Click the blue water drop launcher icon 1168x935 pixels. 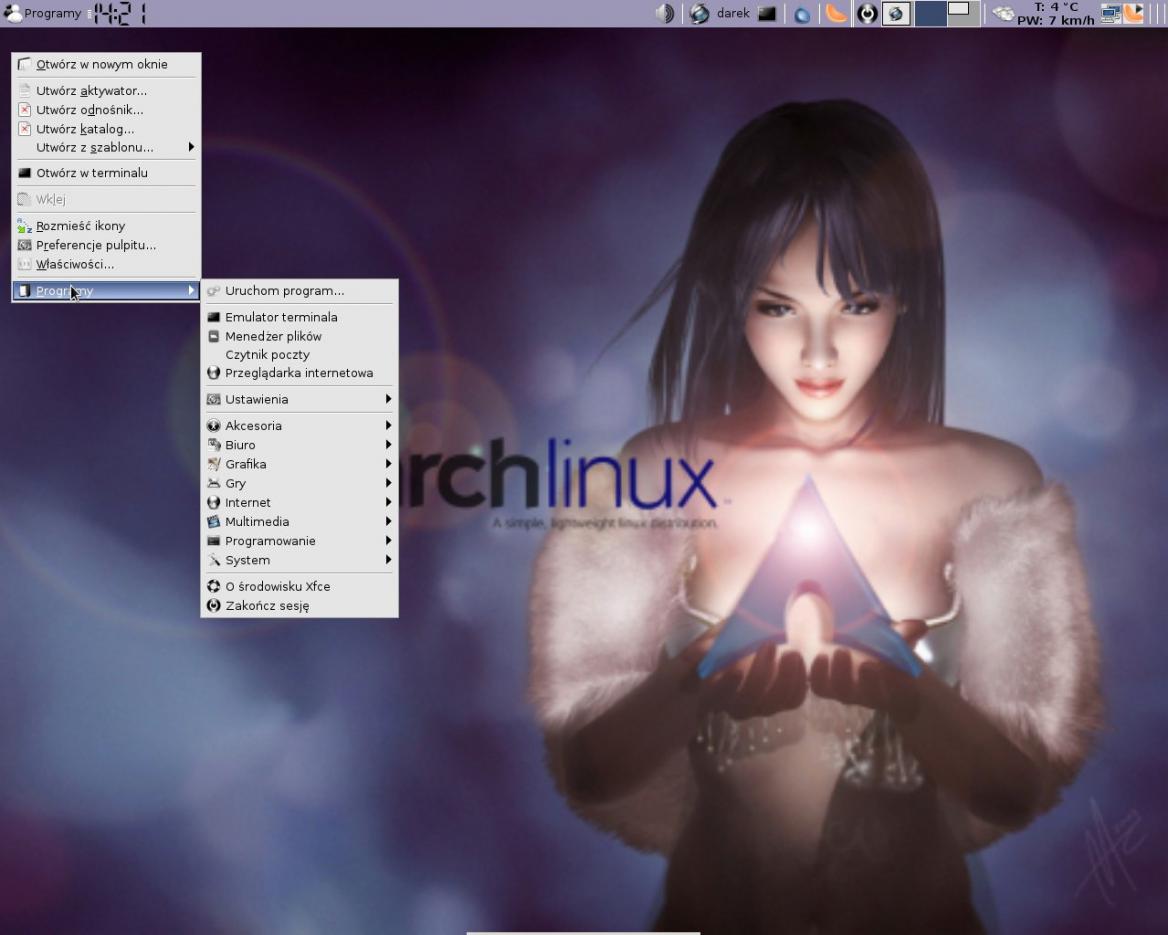(802, 14)
